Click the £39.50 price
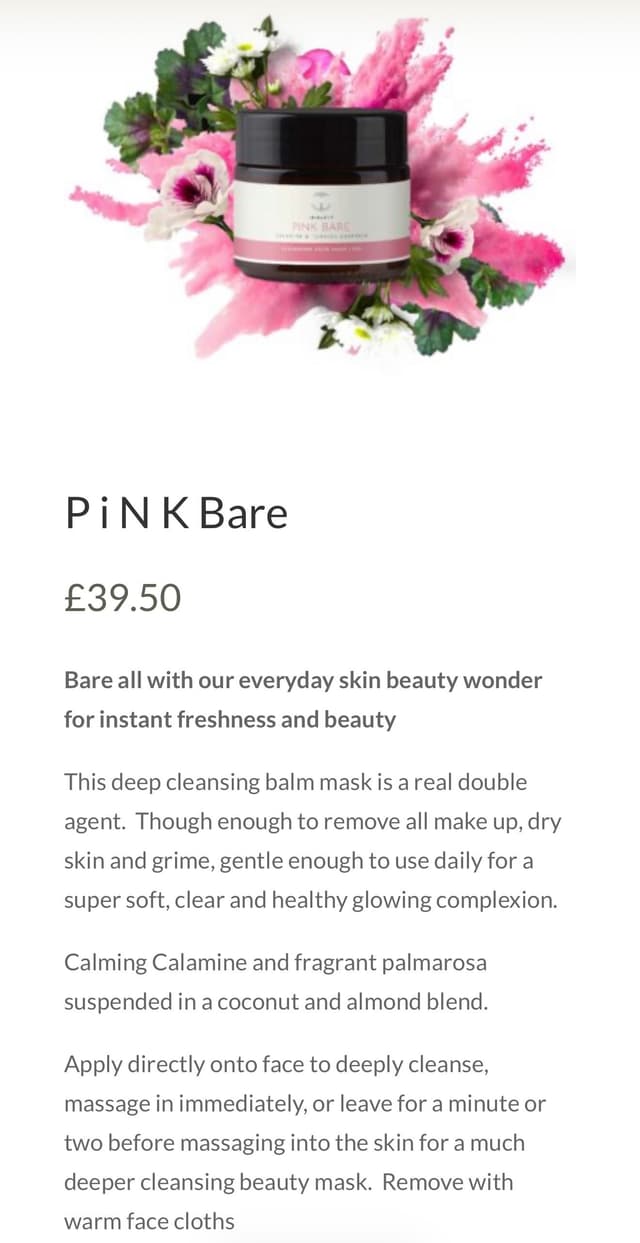 pyautogui.click(x=122, y=598)
